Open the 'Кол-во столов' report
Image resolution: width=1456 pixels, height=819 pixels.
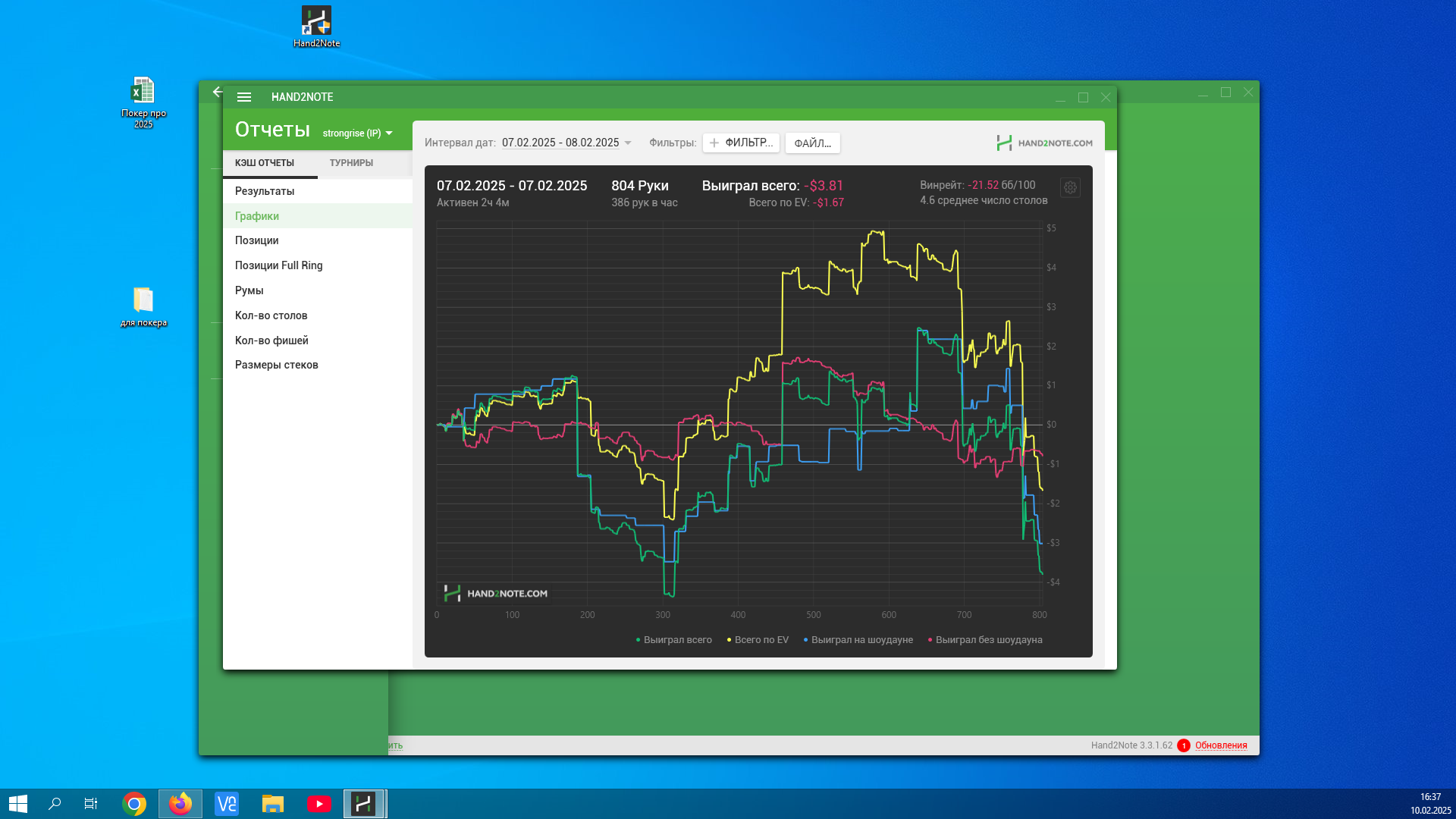(318, 315)
